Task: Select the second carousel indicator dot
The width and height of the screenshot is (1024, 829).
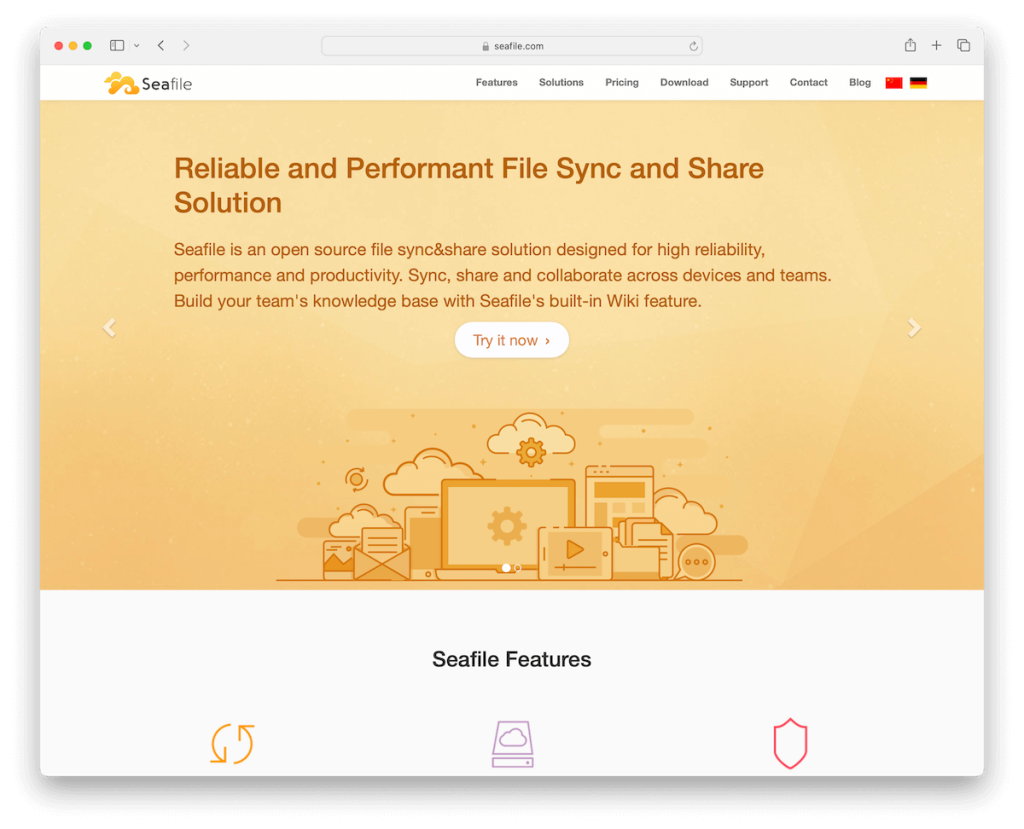Action: pos(518,568)
